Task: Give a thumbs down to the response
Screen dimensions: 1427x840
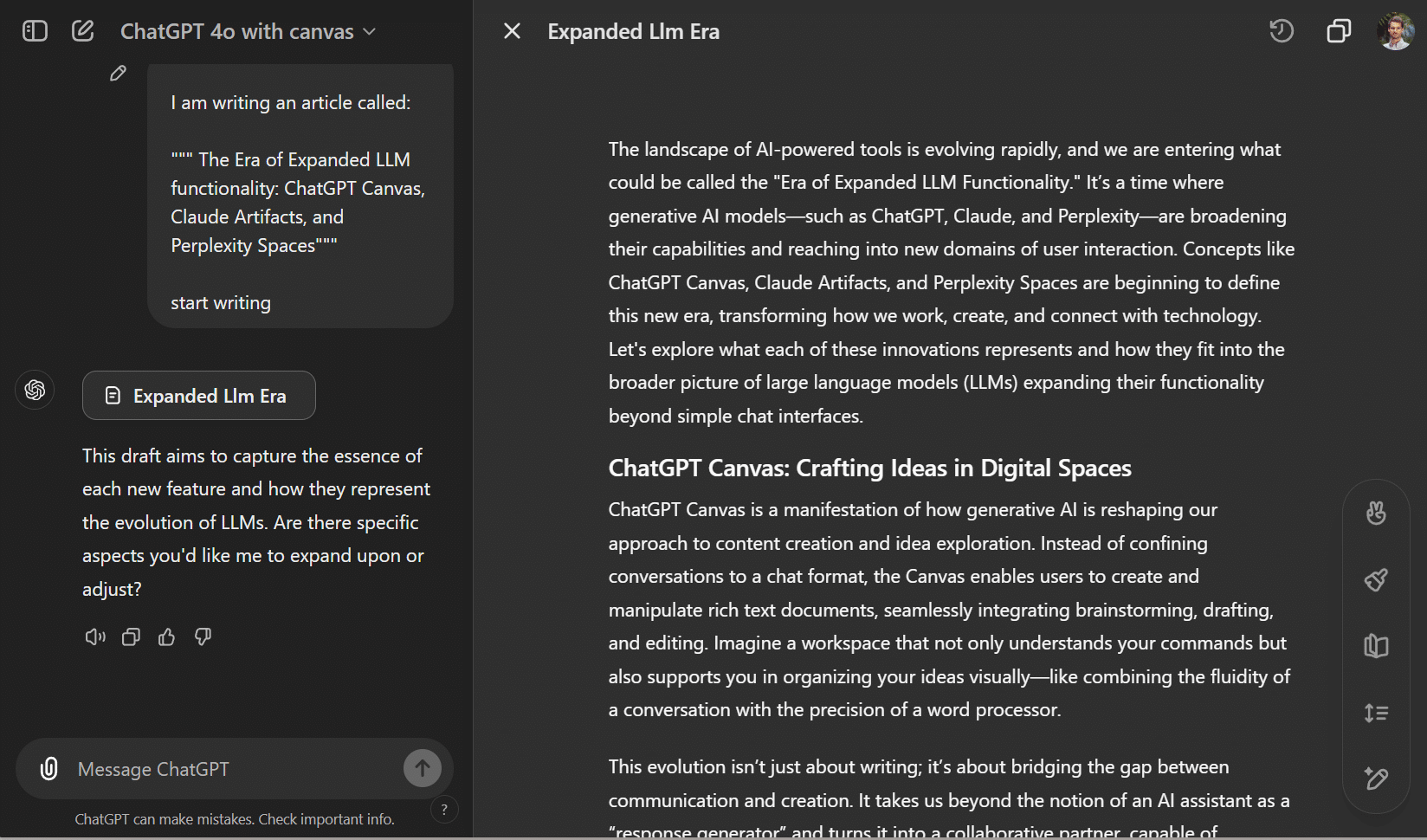Action: click(203, 636)
